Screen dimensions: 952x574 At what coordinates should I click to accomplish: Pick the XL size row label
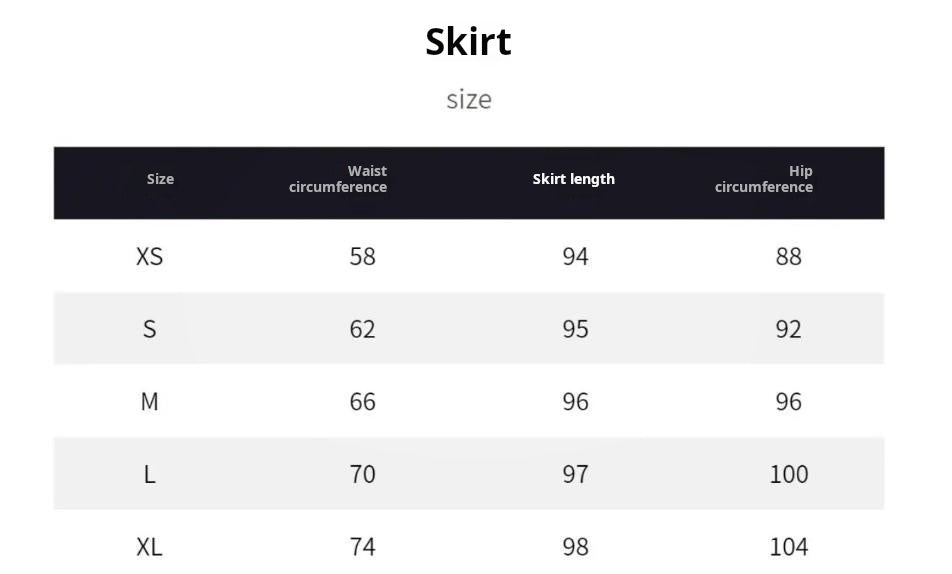coord(149,547)
